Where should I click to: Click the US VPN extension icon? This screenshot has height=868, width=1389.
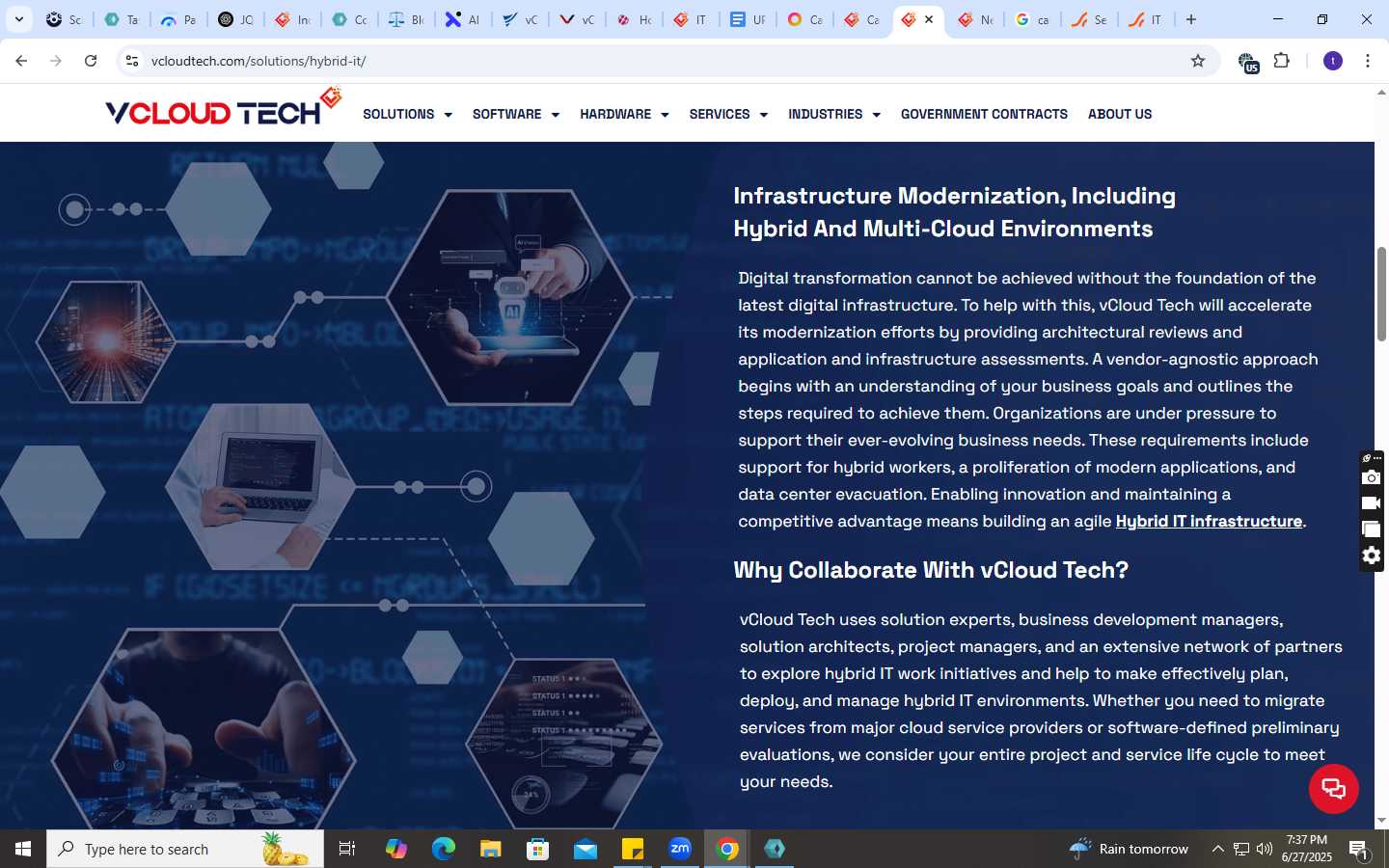click(x=1247, y=62)
